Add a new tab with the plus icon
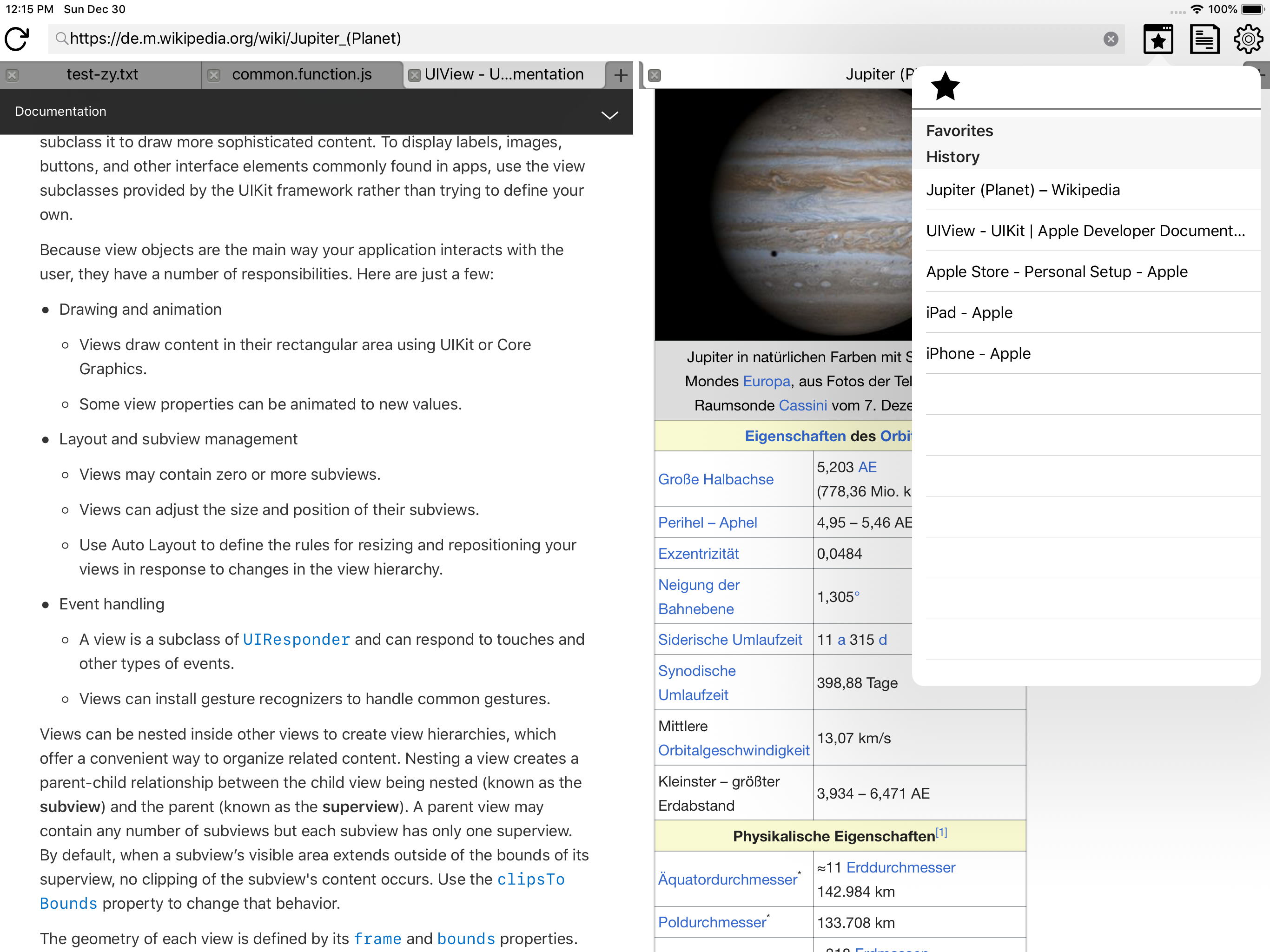 pyautogui.click(x=620, y=75)
